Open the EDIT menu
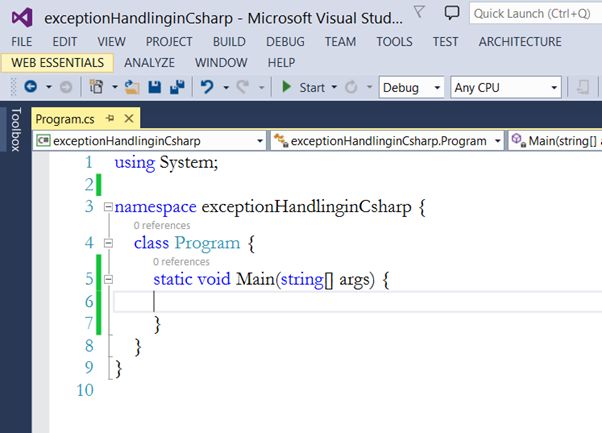Screen dimensions: 602x433 pyautogui.click(x=64, y=41)
